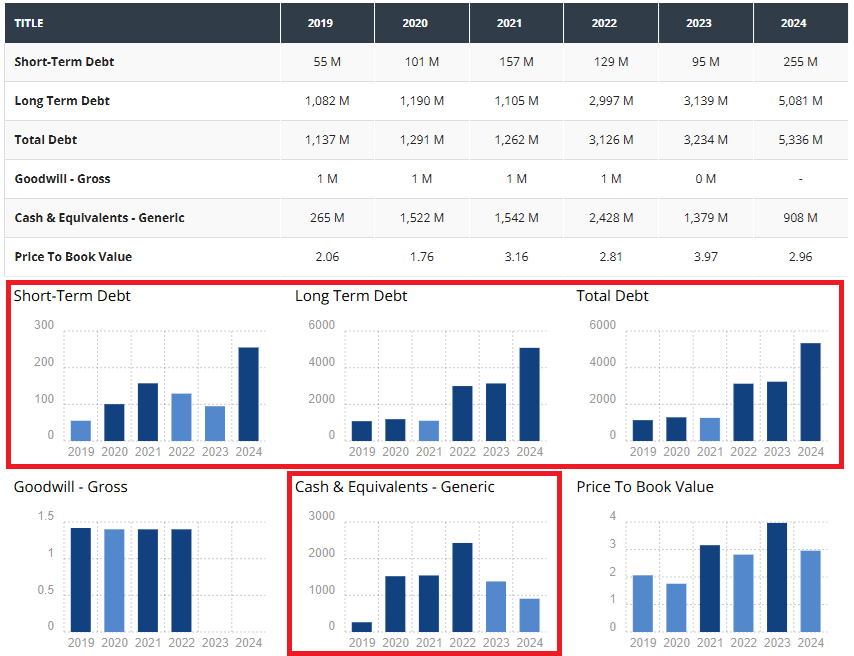Select the 2022 bar in Cash & Equivalents chart
Screen dimensions: 854x656
click(x=462, y=587)
